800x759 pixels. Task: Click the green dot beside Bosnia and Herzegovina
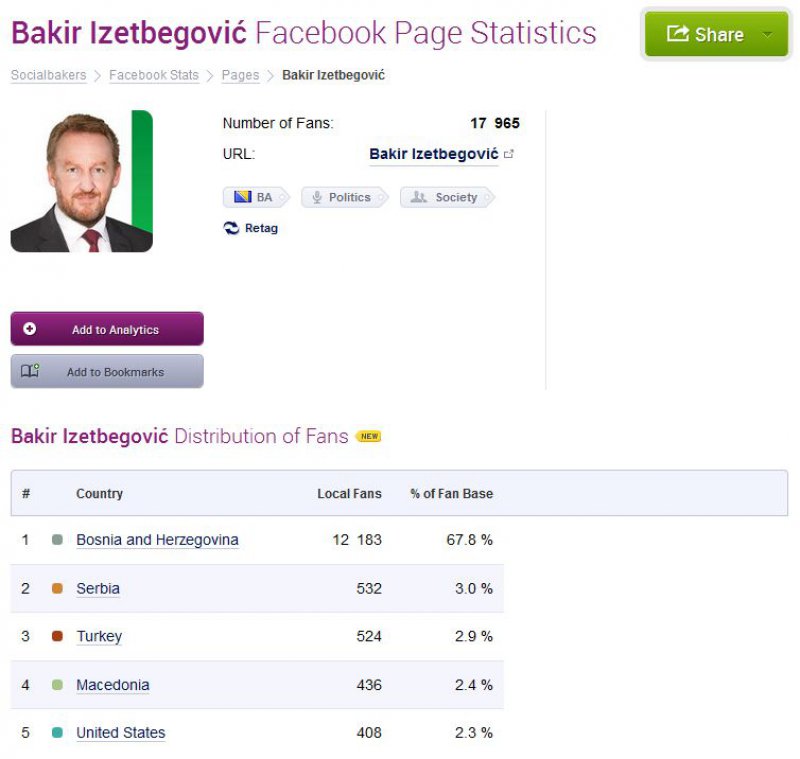58,540
